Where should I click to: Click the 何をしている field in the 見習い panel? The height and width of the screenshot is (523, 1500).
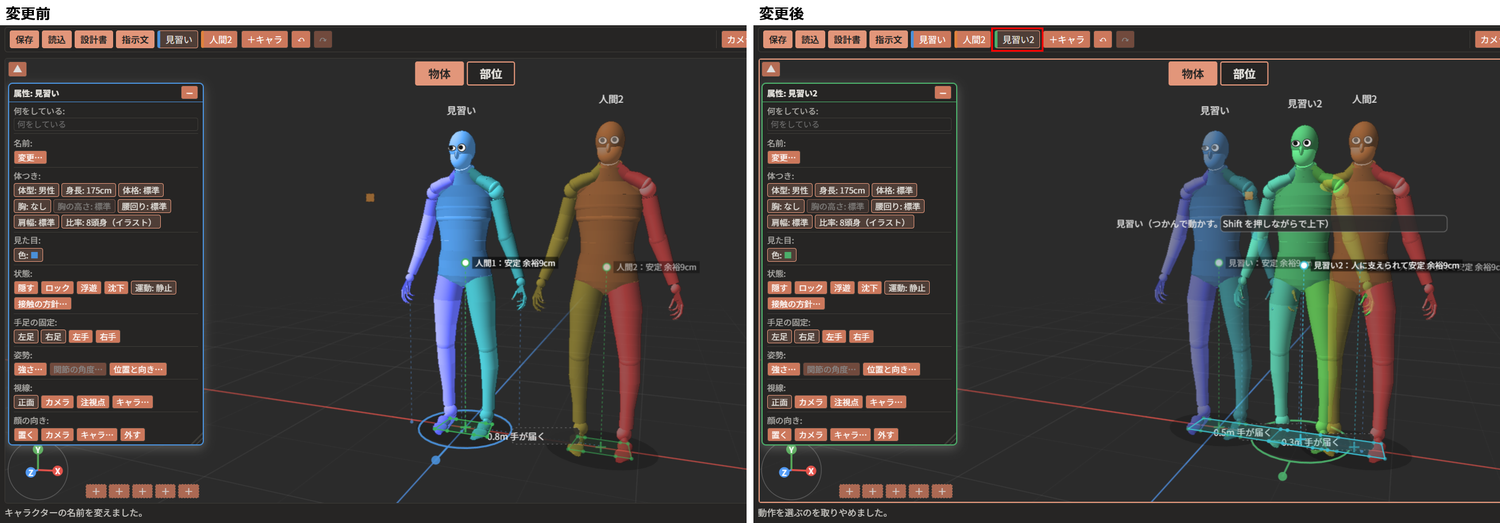point(106,125)
